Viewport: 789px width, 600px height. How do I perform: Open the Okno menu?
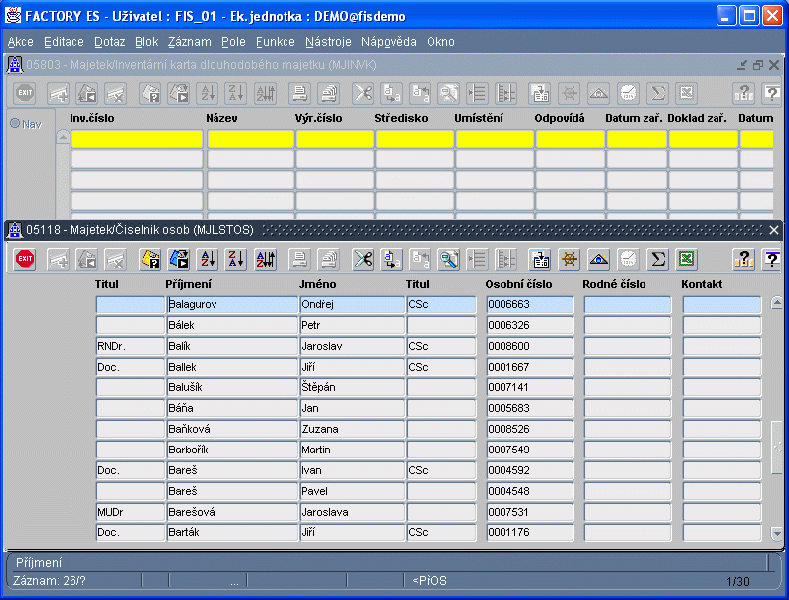coord(441,42)
